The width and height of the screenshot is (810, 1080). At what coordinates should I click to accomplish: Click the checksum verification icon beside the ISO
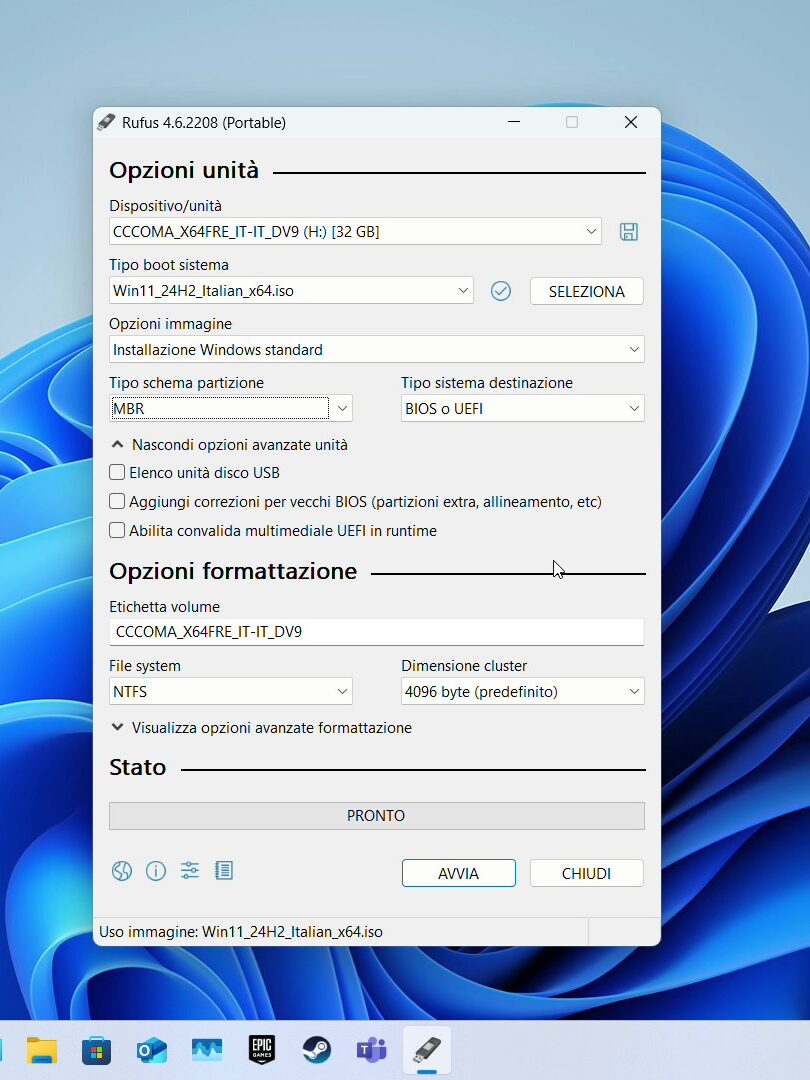(501, 290)
